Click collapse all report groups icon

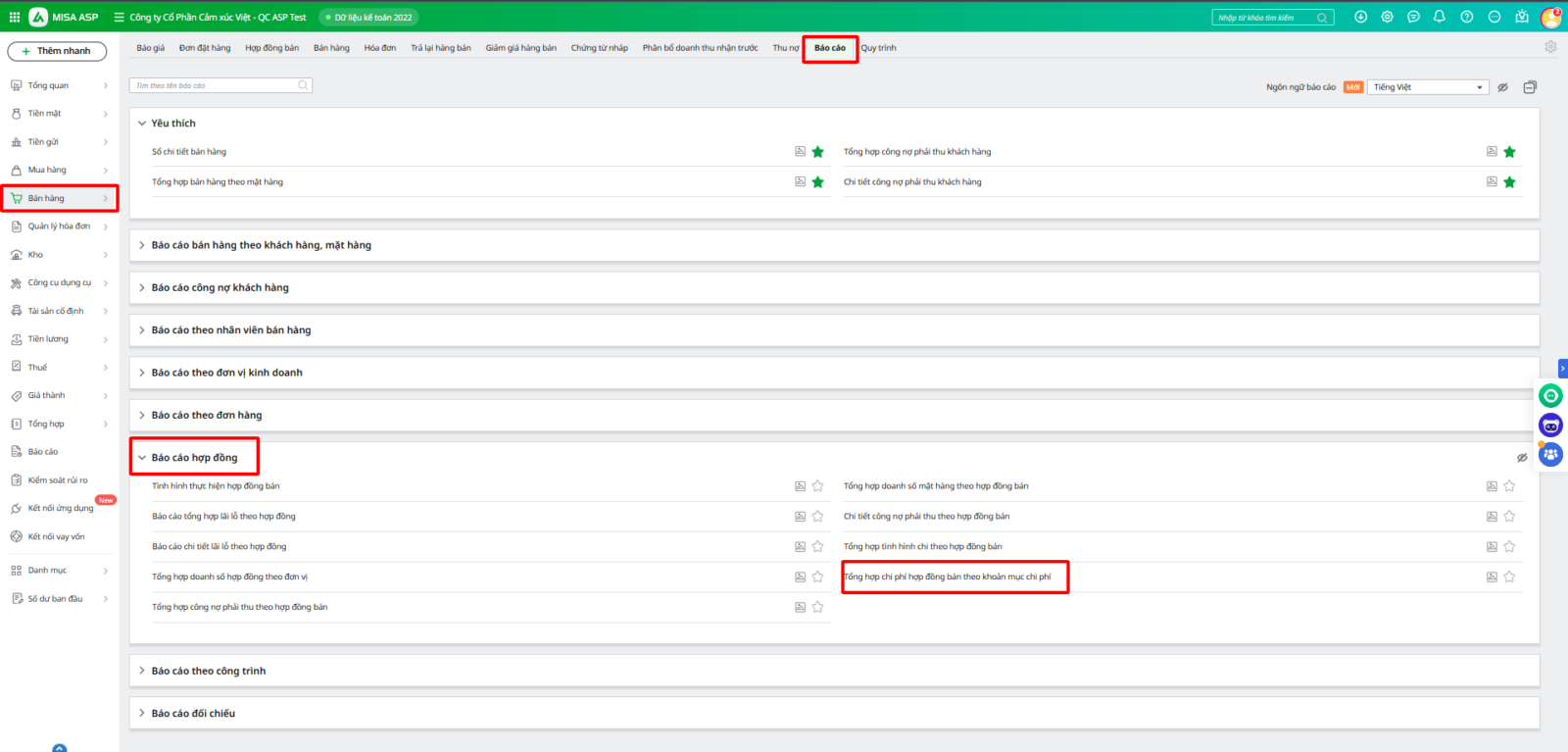[x=1530, y=87]
